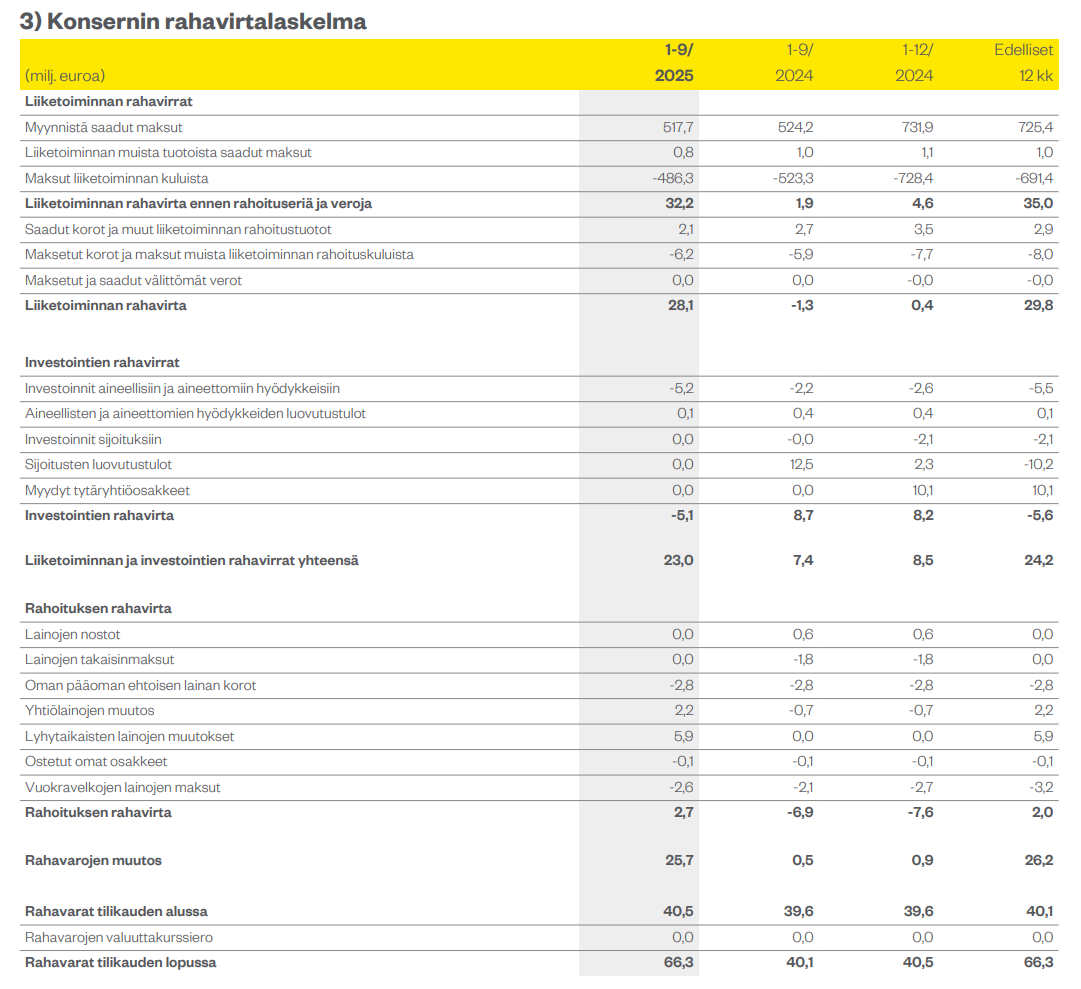Click the "Rahoituksen rahavirta" section heading
This screenshot has height=989, width=1081.
(98, 609)
